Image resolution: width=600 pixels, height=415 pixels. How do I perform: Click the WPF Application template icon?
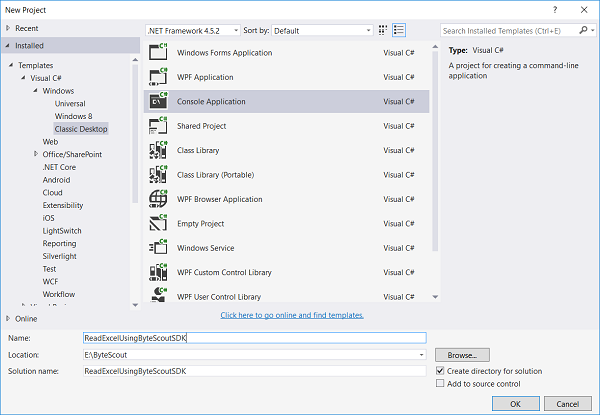click(158, 76)
